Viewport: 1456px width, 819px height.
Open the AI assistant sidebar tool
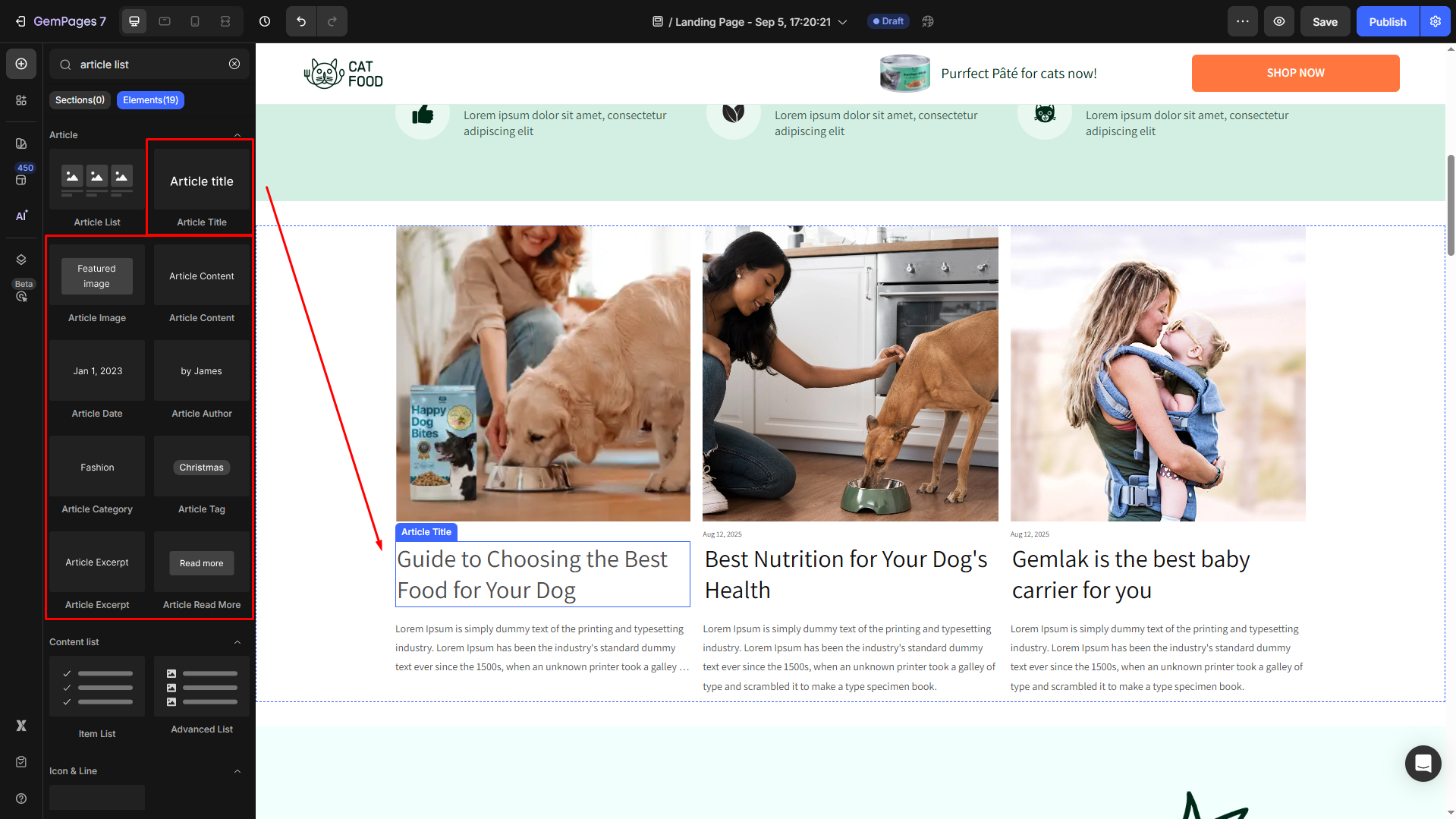pos(21,216)
